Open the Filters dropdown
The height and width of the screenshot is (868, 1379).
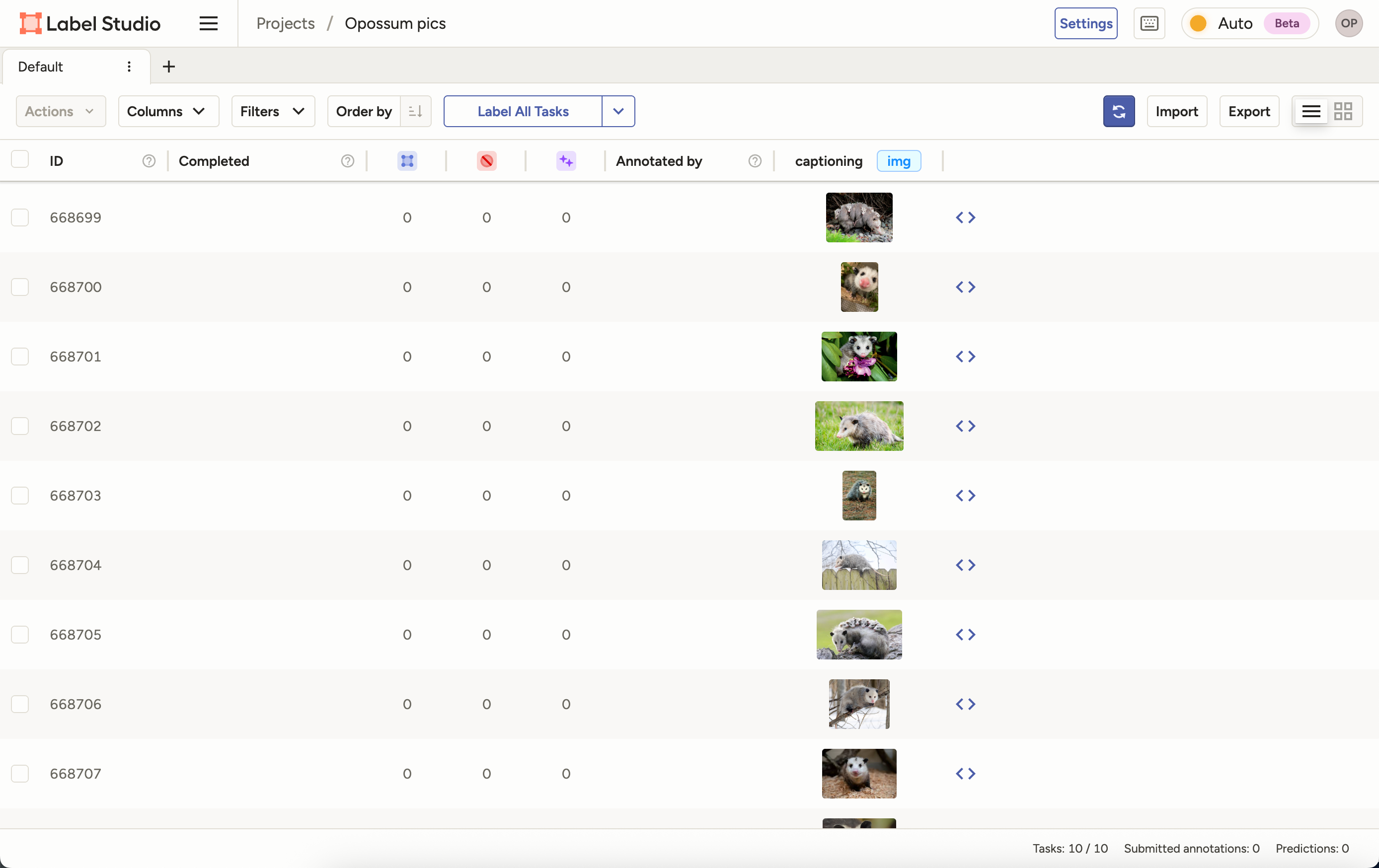coord(273,111)
